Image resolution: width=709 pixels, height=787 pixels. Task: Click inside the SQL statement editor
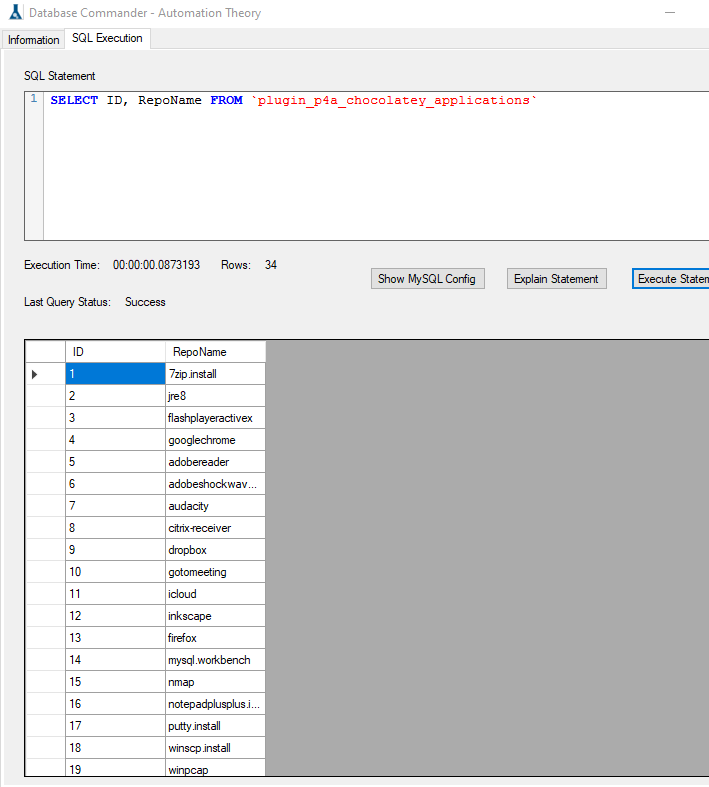point(375,165)
